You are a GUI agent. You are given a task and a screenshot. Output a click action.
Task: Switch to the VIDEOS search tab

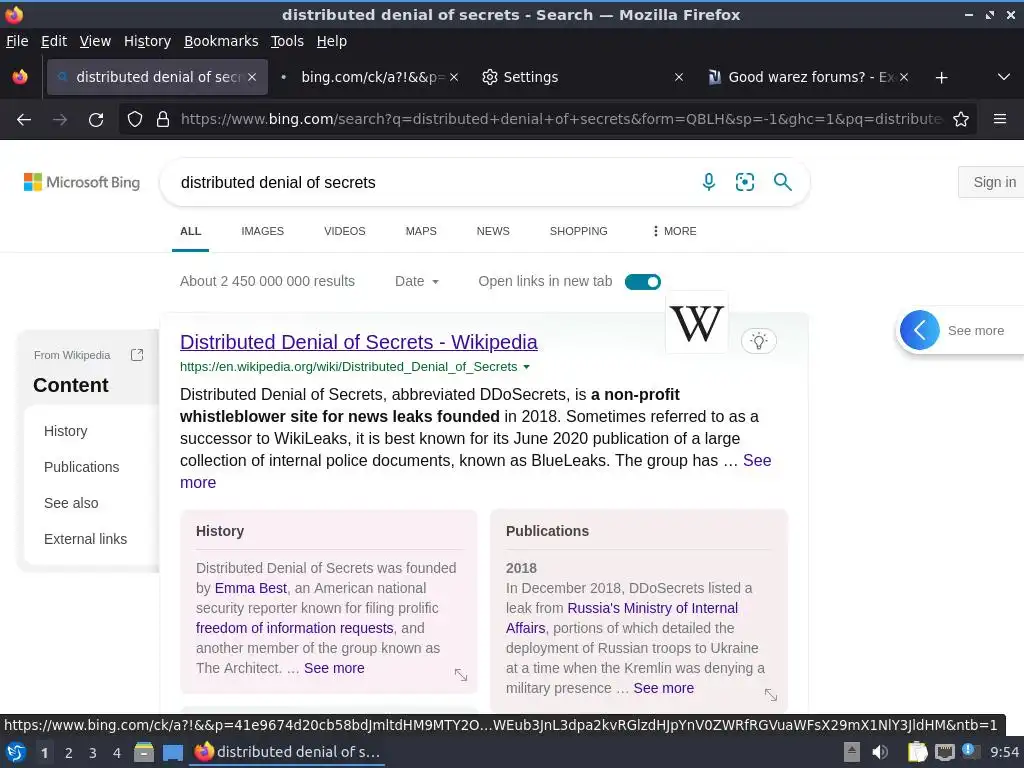pos(345,231)
